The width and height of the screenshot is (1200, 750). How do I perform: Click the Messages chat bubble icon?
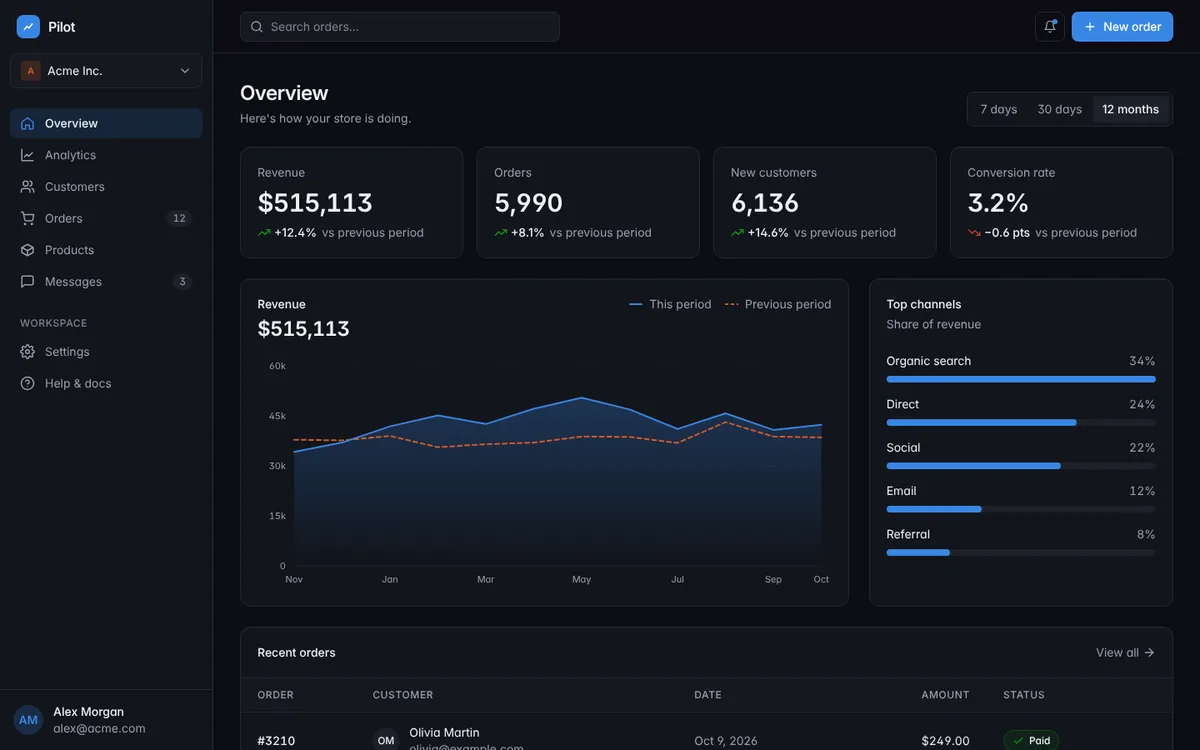[x=27, y=282]
